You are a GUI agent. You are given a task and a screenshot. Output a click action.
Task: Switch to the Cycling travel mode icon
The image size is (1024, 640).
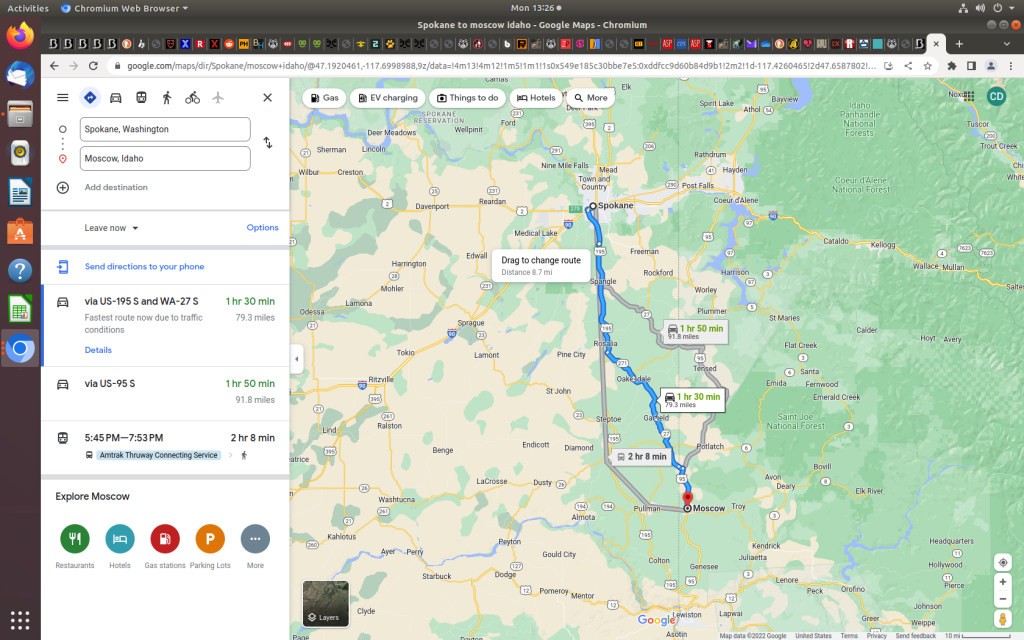[x=192, y=98]
